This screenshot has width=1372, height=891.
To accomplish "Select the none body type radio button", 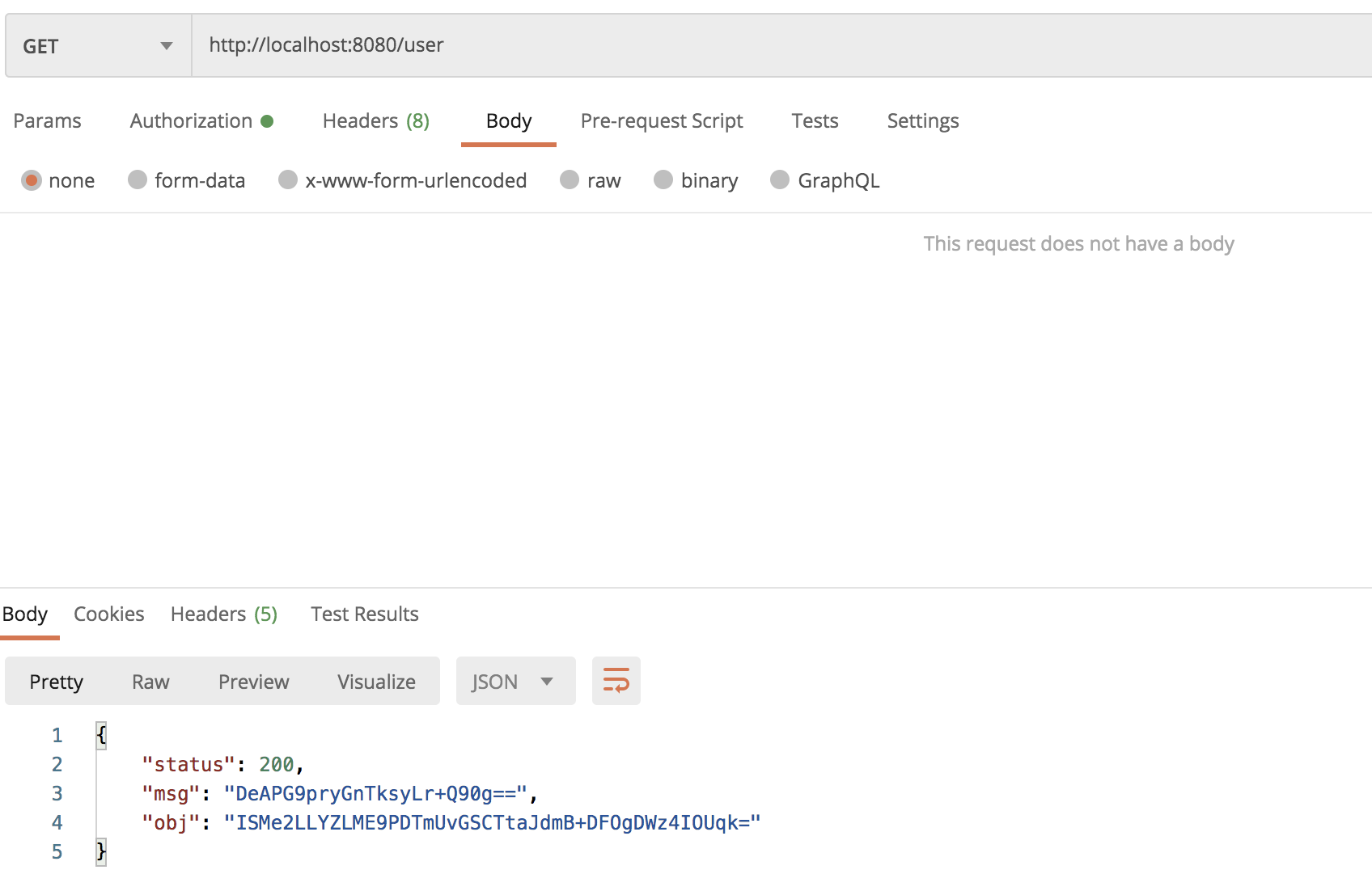I will point(32,180).
